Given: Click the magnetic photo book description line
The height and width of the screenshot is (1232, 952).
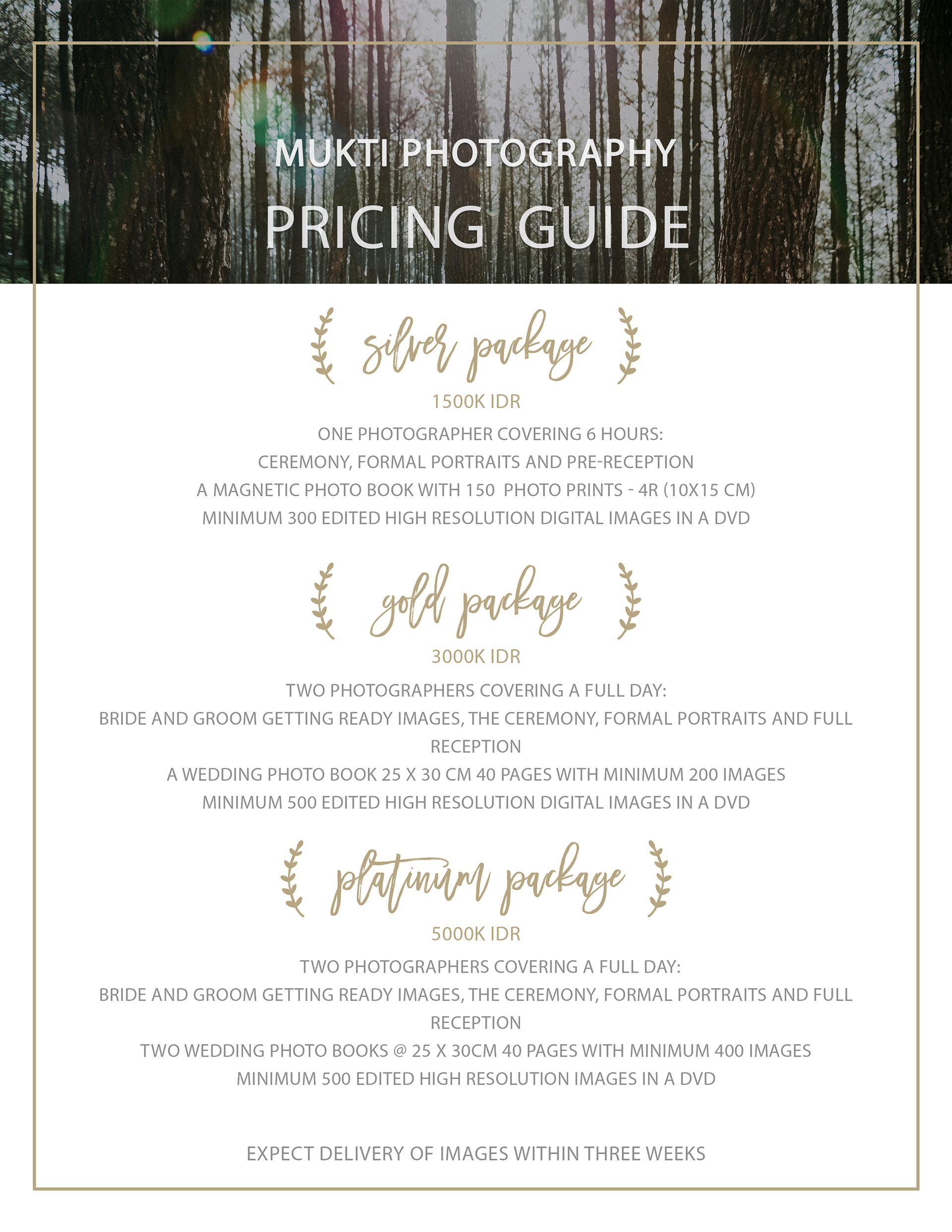Looking at the screenshot, I should coord(476,490).
